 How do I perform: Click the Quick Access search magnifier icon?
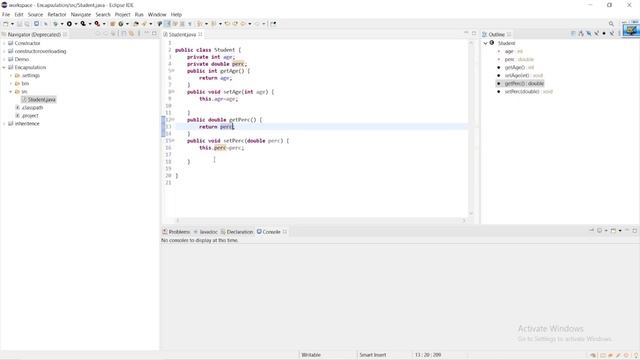pyautogui.click(x=611, y=24)
